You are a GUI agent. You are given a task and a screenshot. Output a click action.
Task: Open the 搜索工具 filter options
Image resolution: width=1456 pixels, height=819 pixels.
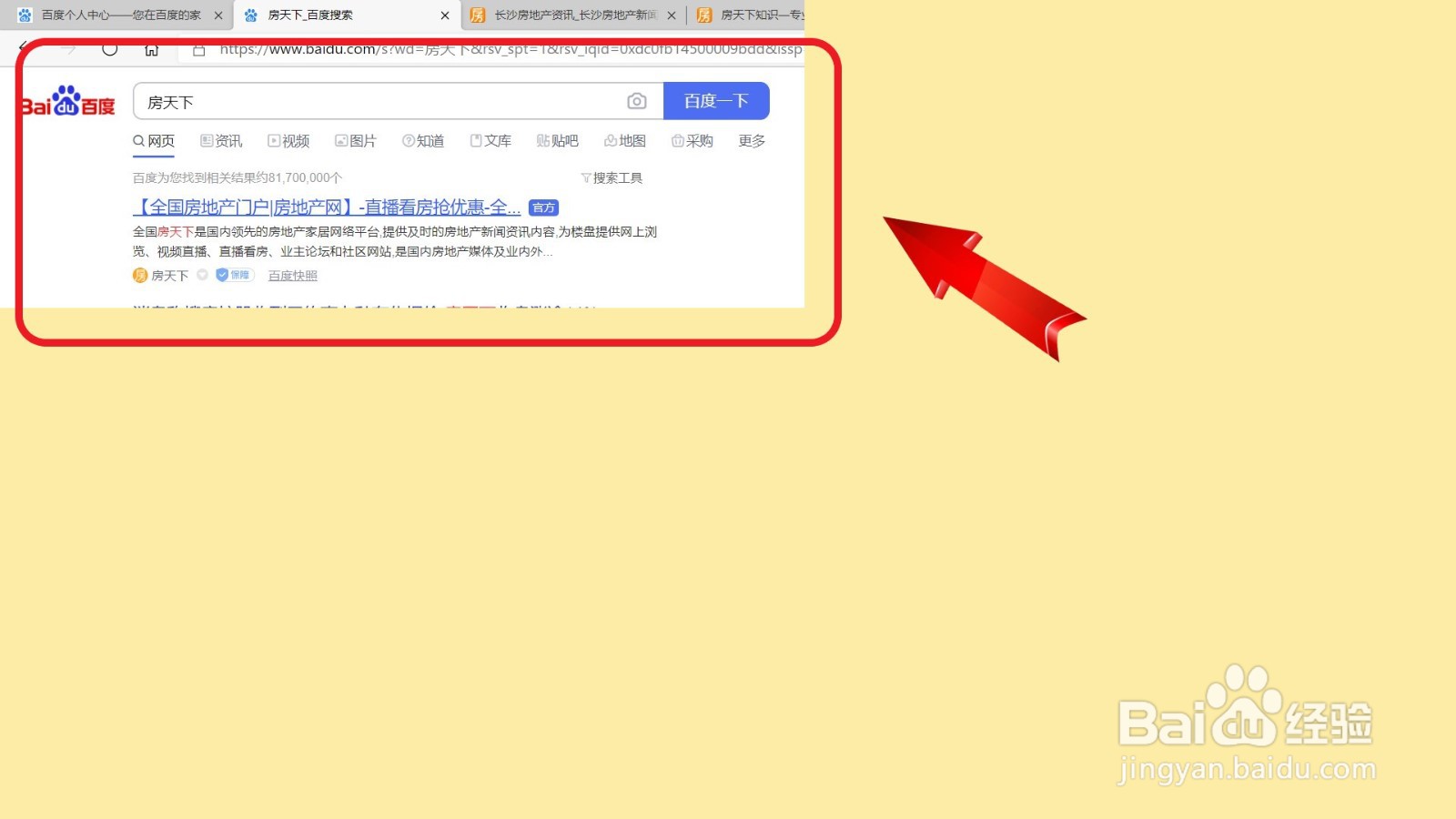tap(612, 178)
